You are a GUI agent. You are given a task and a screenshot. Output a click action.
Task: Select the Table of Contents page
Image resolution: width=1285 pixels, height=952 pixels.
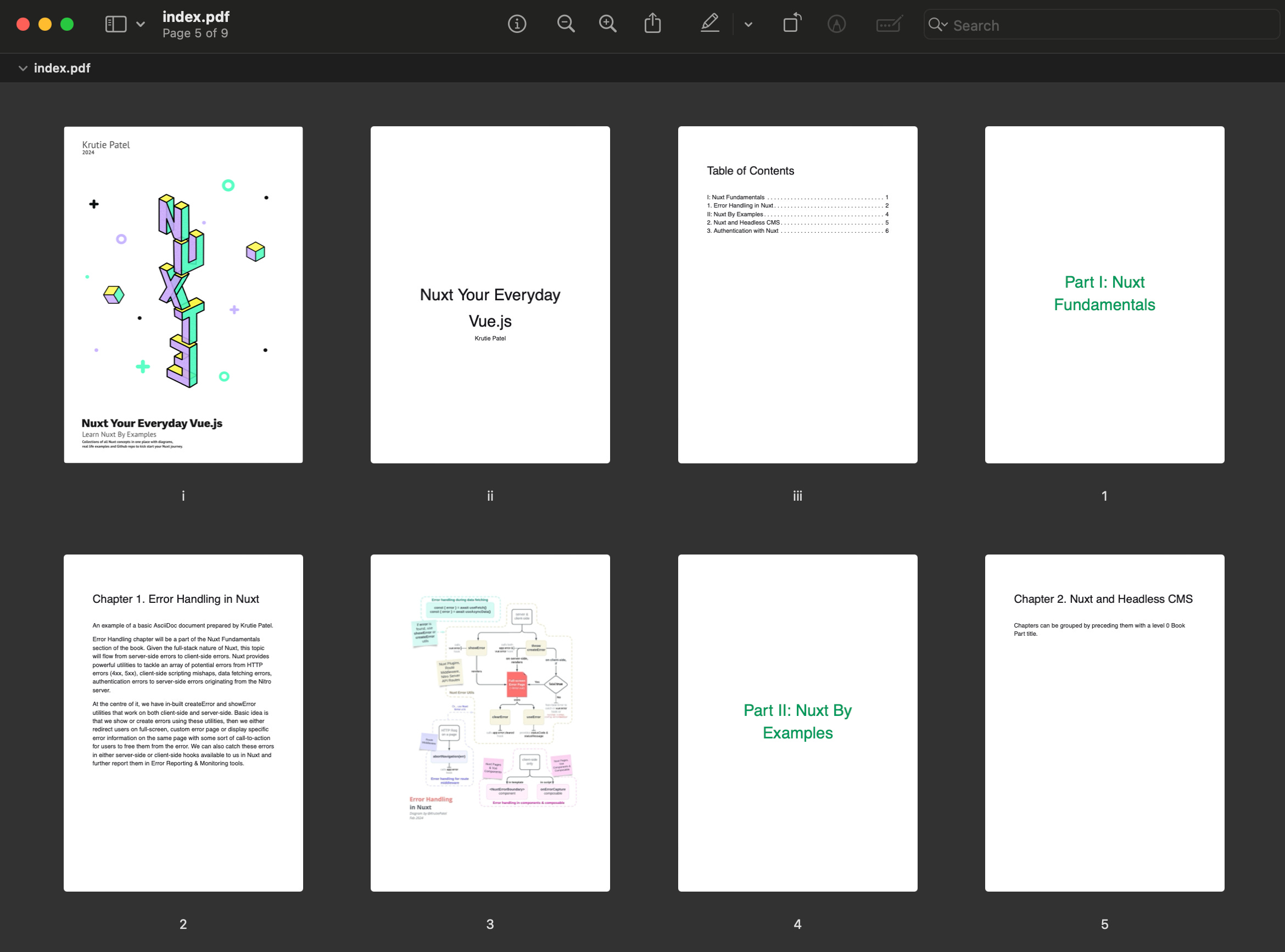pyautogui.click(x=797, y=294)
